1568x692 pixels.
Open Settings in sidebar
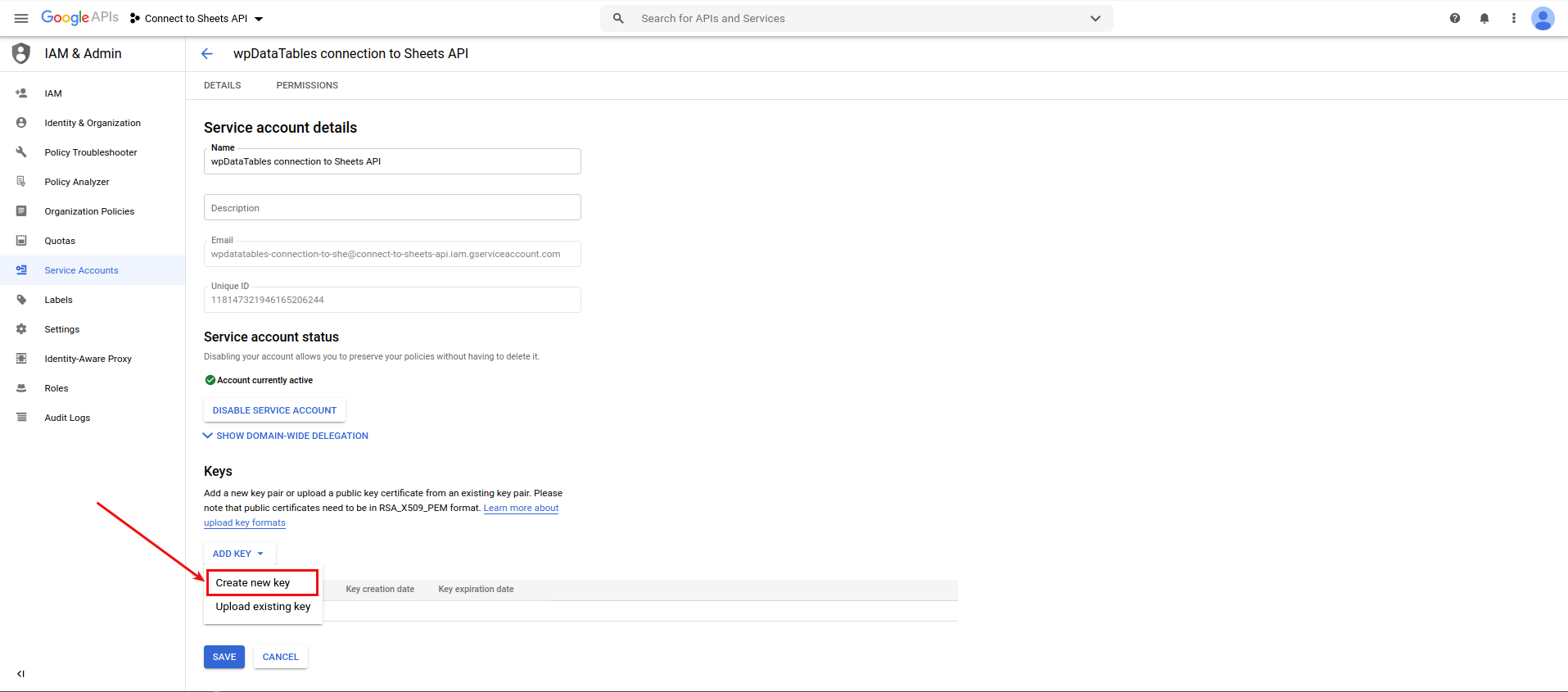pyautogui.click(x=93, y=329)
